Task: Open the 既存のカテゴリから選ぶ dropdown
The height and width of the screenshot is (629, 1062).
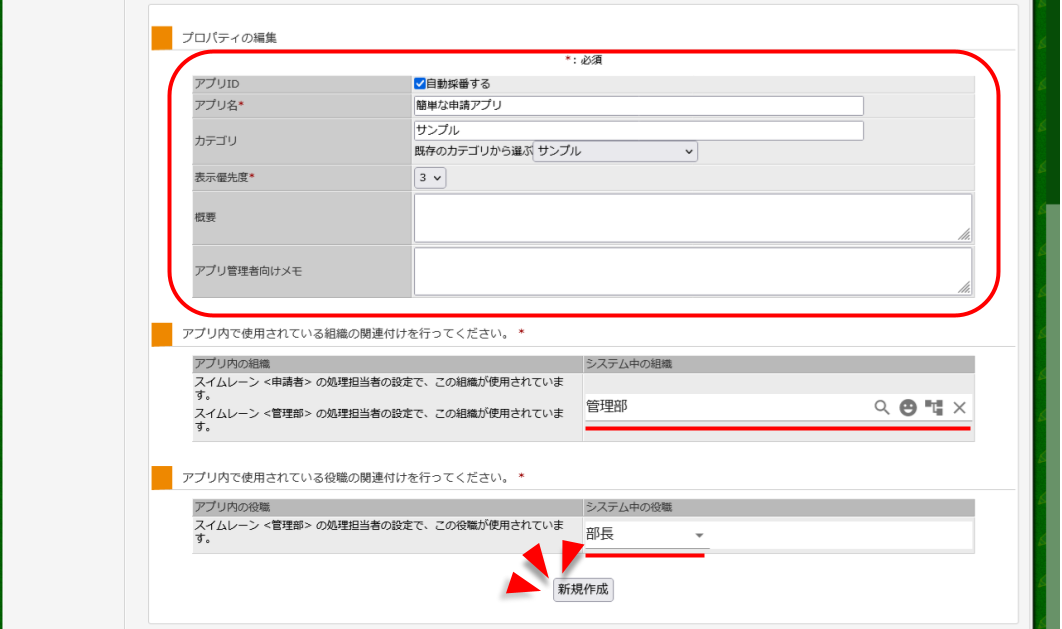Action: point(615,151)
